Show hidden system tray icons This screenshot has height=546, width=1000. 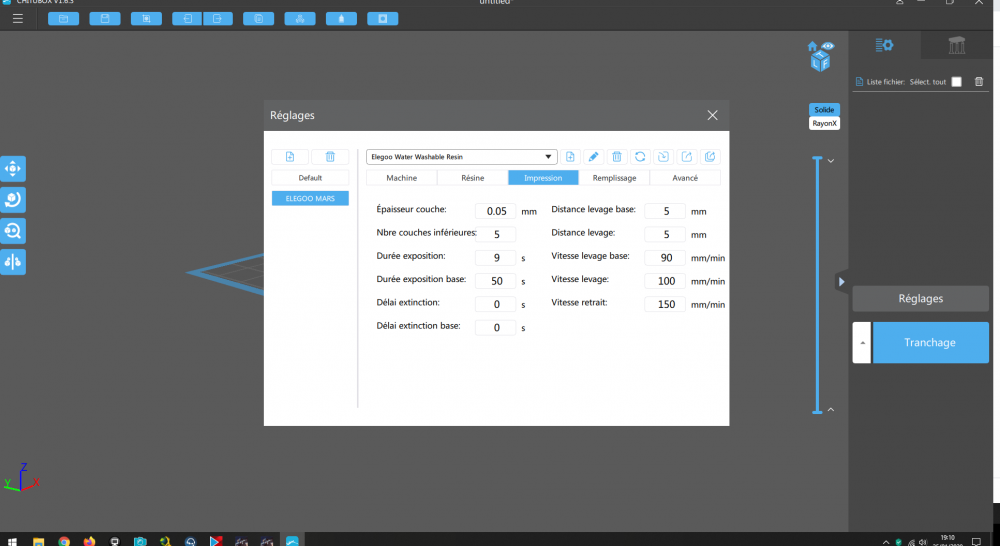click(886, 542)
